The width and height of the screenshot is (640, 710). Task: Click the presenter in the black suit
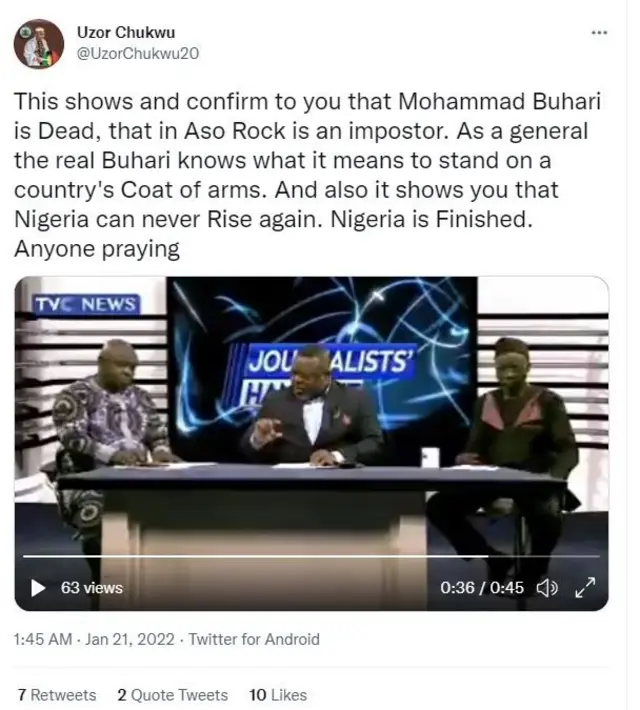click(x=314, y=410)
